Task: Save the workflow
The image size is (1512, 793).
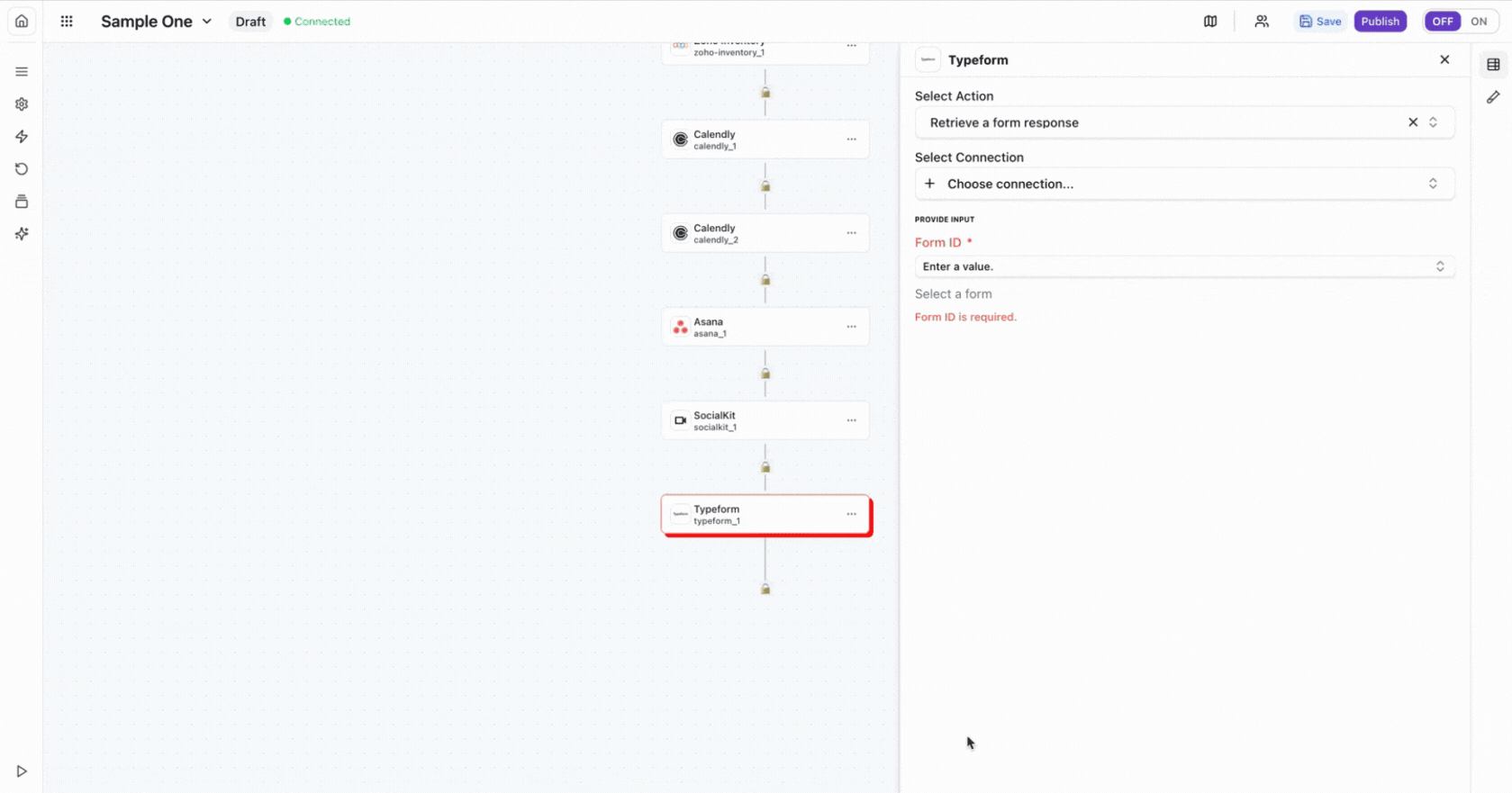Action: 1320,22
